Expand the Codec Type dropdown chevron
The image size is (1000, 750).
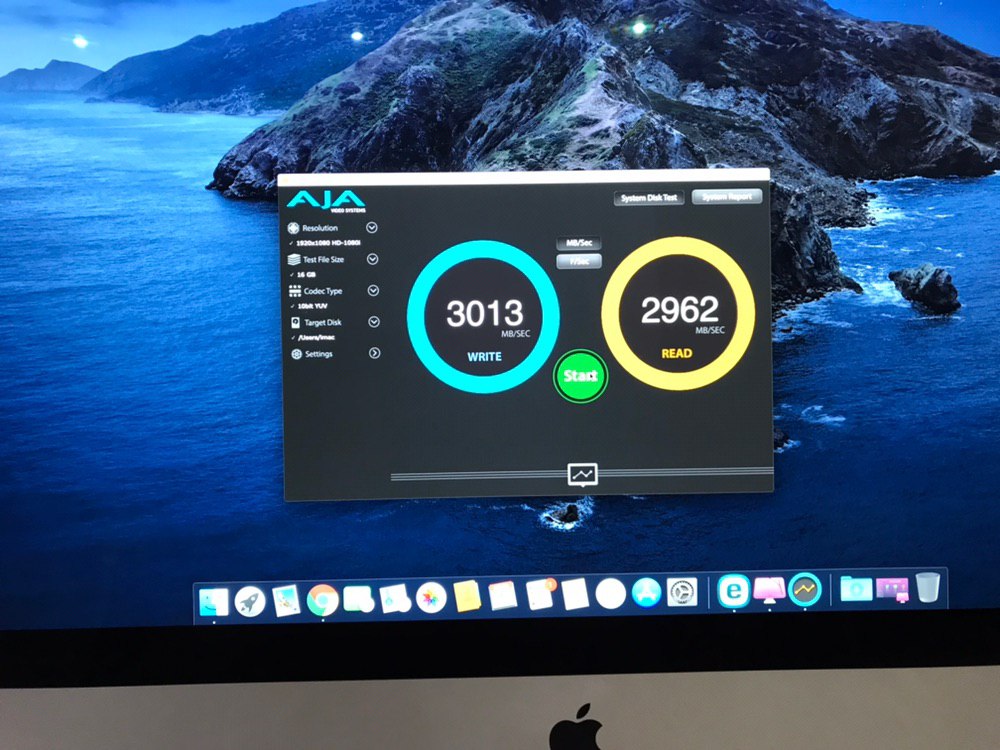(373, 290)
